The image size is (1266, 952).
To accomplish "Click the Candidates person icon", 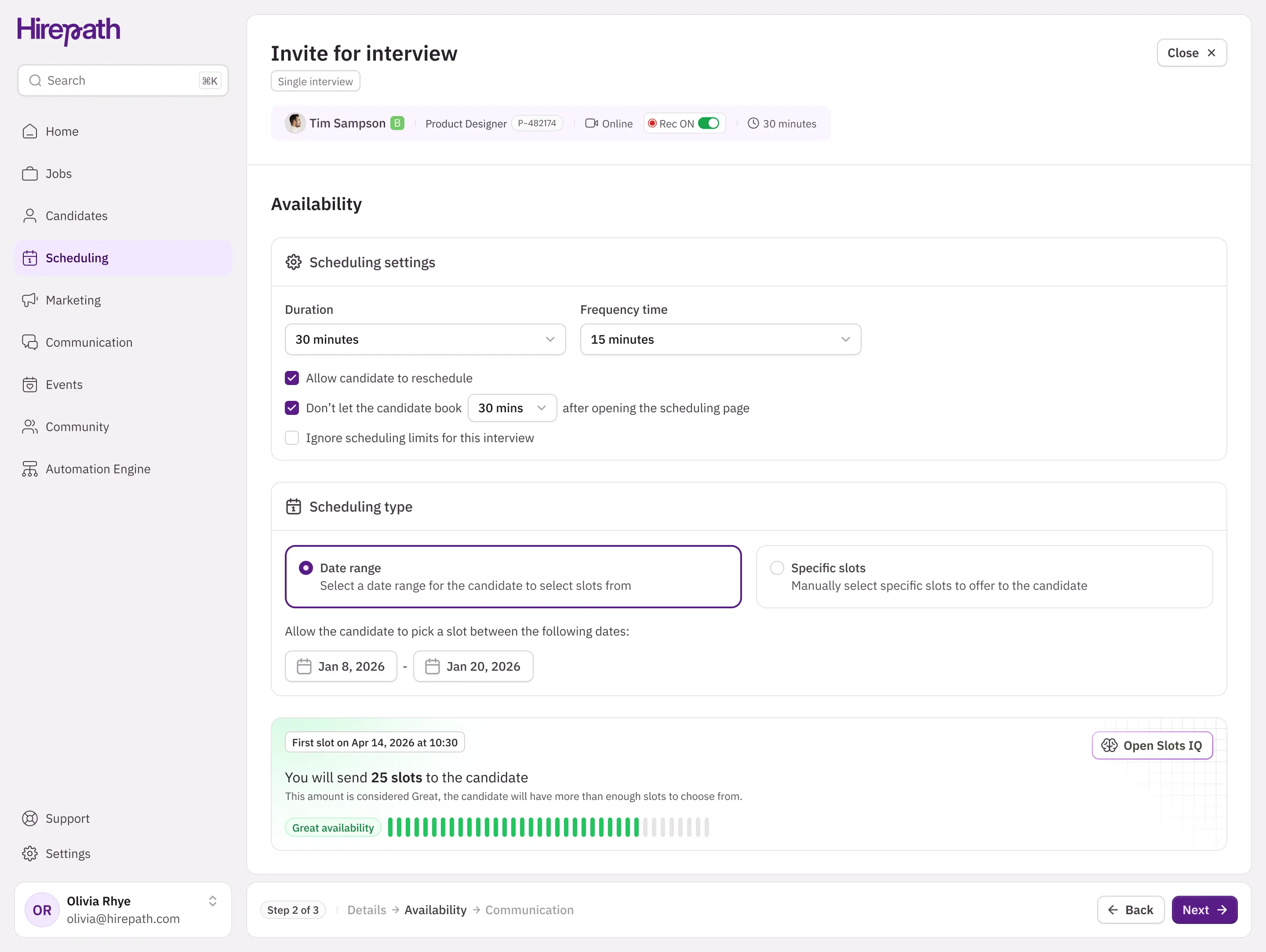I will pyautogui.click(x=30, y=216).
